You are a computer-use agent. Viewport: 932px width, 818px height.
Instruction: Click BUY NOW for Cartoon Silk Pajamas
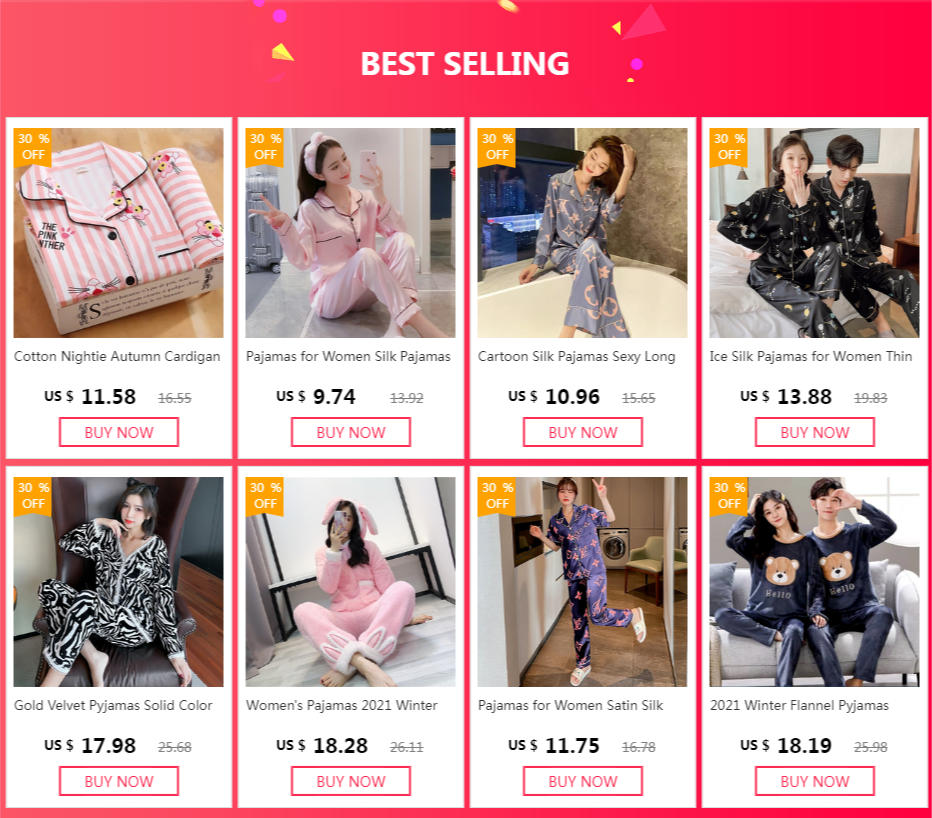point(582,432)
